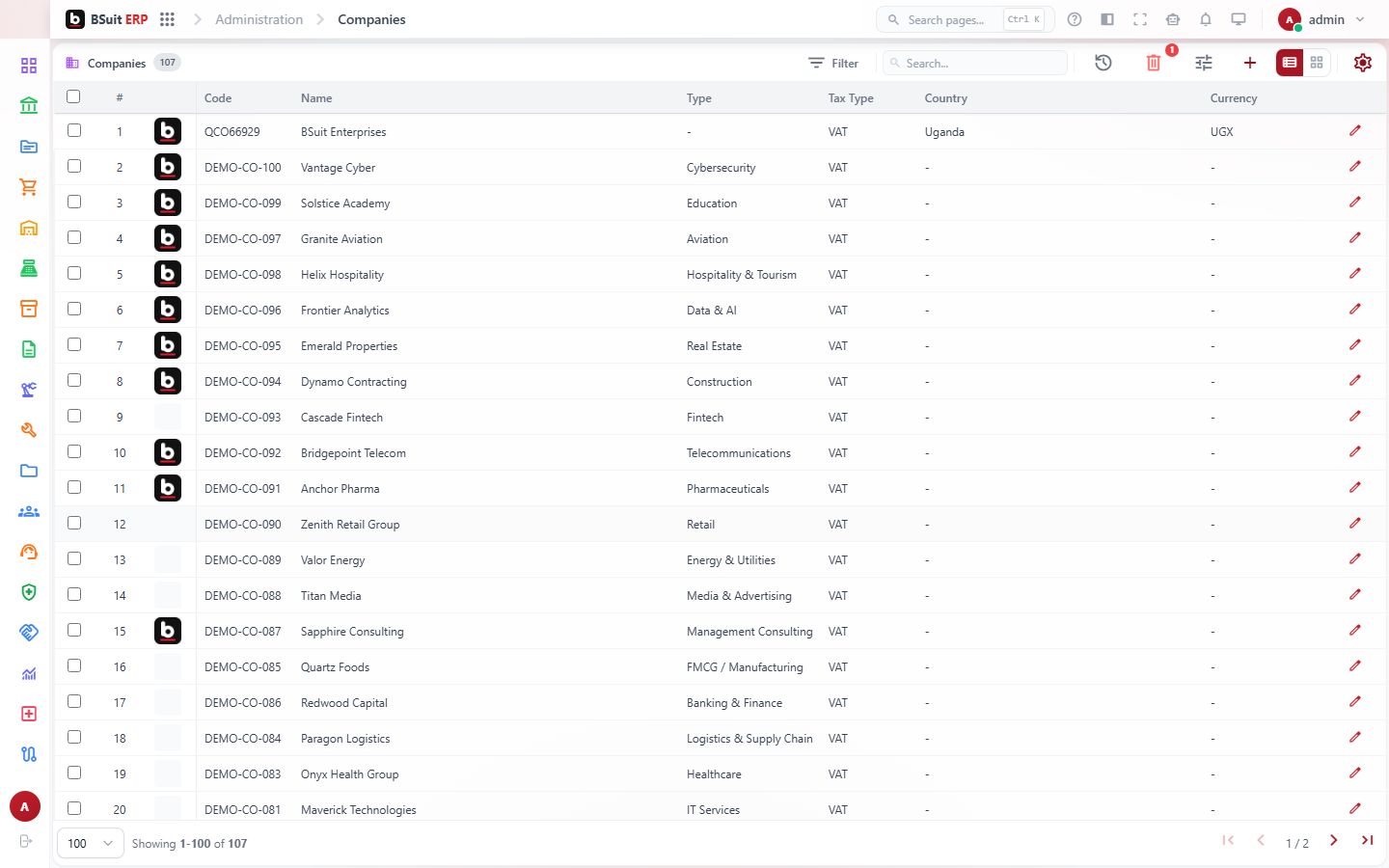Open the Filter options
Image resolution: width=1389 pixels, height=868 pixels.
(x=833, y=64)
